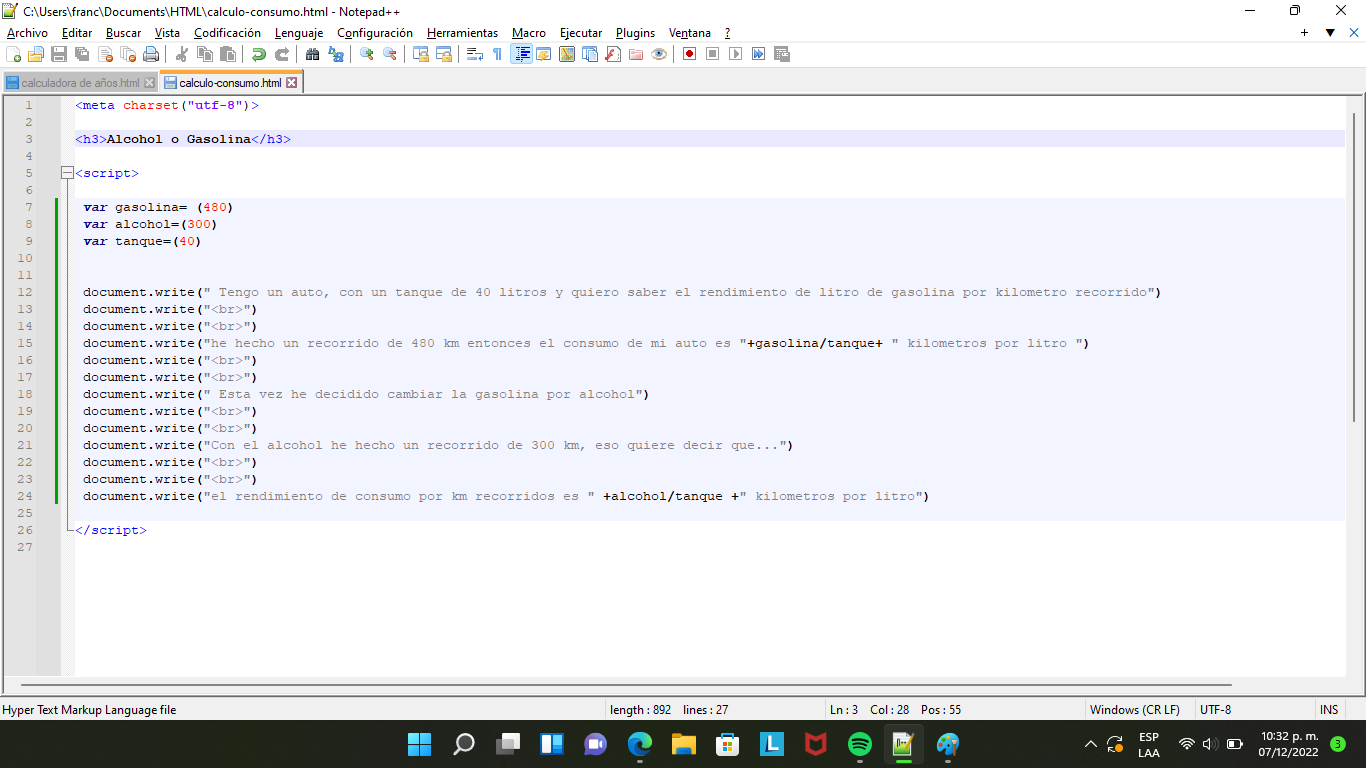The image size is (1366, 768).
Task: Open the UTF-8 encoding selector in status bar
Action: [x=1215, y=710]
